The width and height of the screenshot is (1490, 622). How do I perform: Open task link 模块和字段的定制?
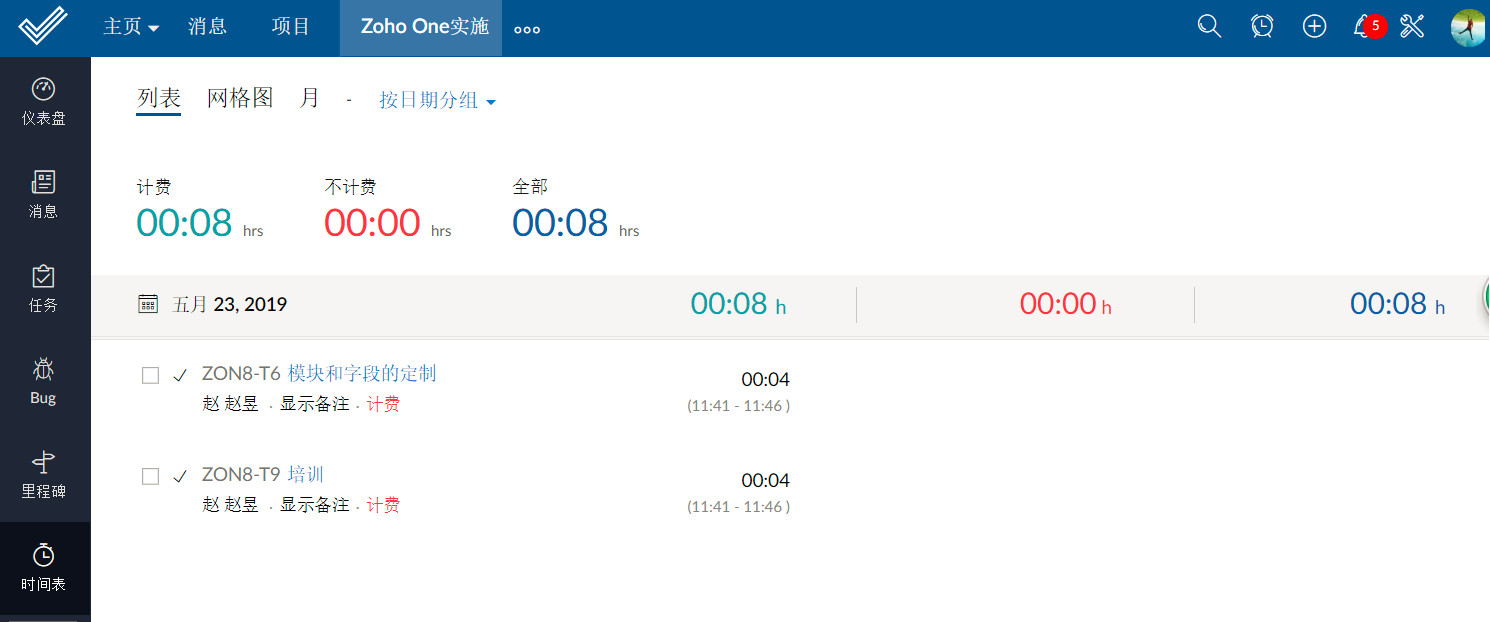click(362, 374)
